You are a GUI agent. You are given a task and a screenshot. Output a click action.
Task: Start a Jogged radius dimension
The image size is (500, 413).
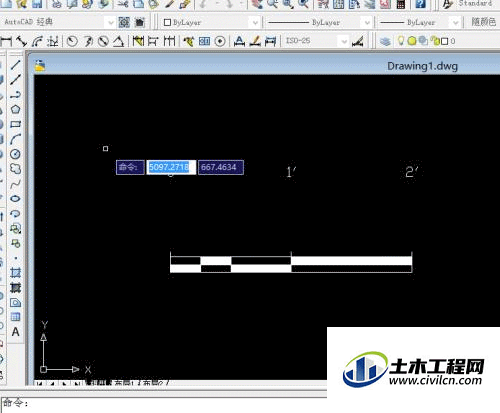[x=88, y=41]
